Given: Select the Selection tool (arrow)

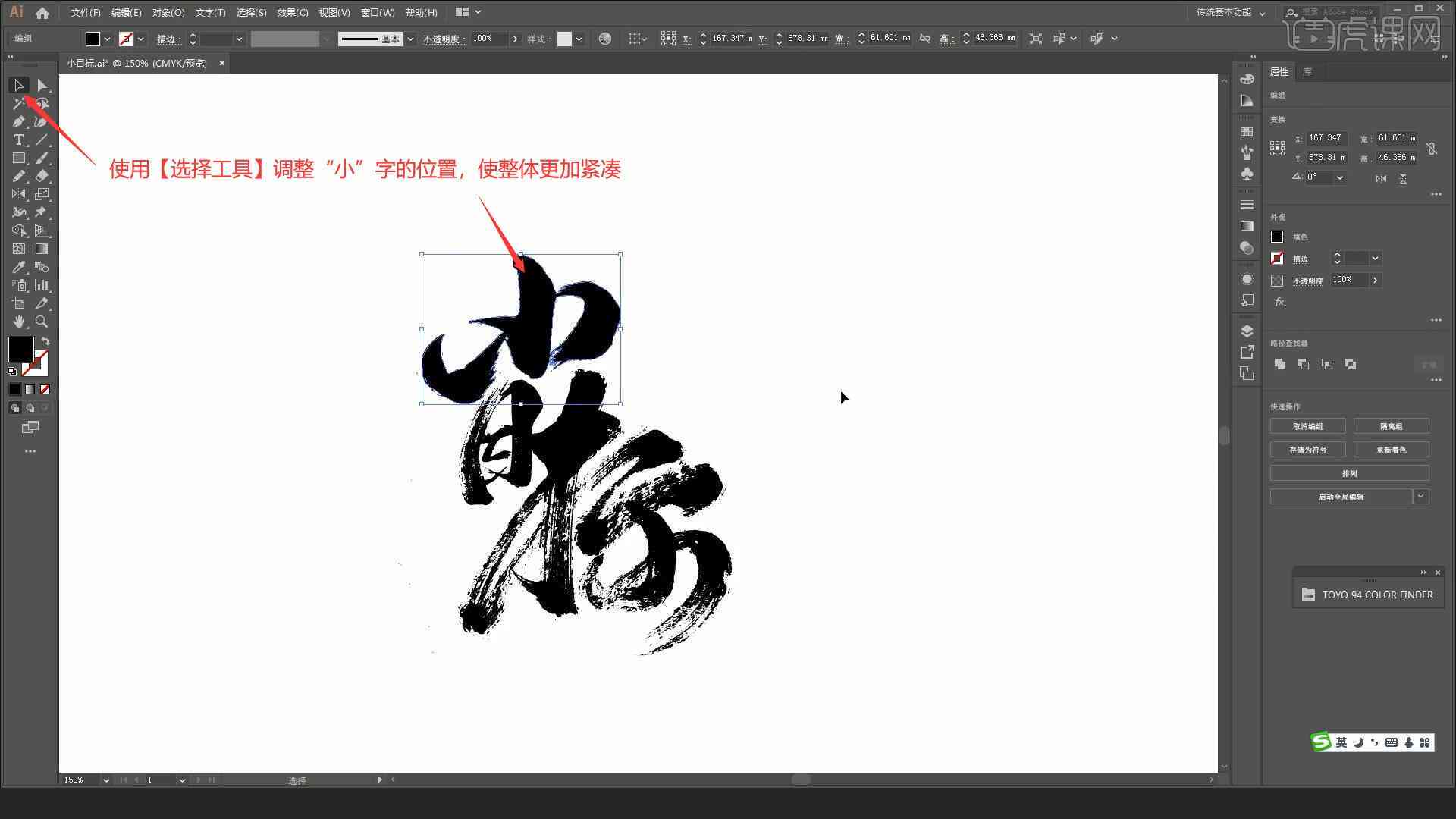Looking at the screenshot, I should click(19, 85).
